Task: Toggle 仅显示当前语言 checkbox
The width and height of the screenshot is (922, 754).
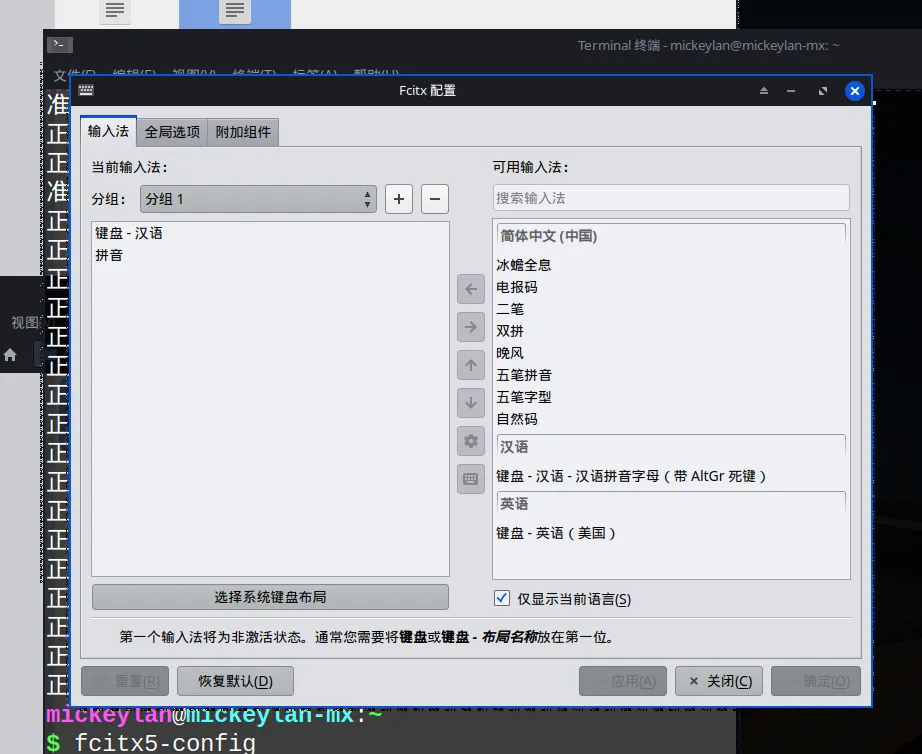Action: click(x=502, y=598)
